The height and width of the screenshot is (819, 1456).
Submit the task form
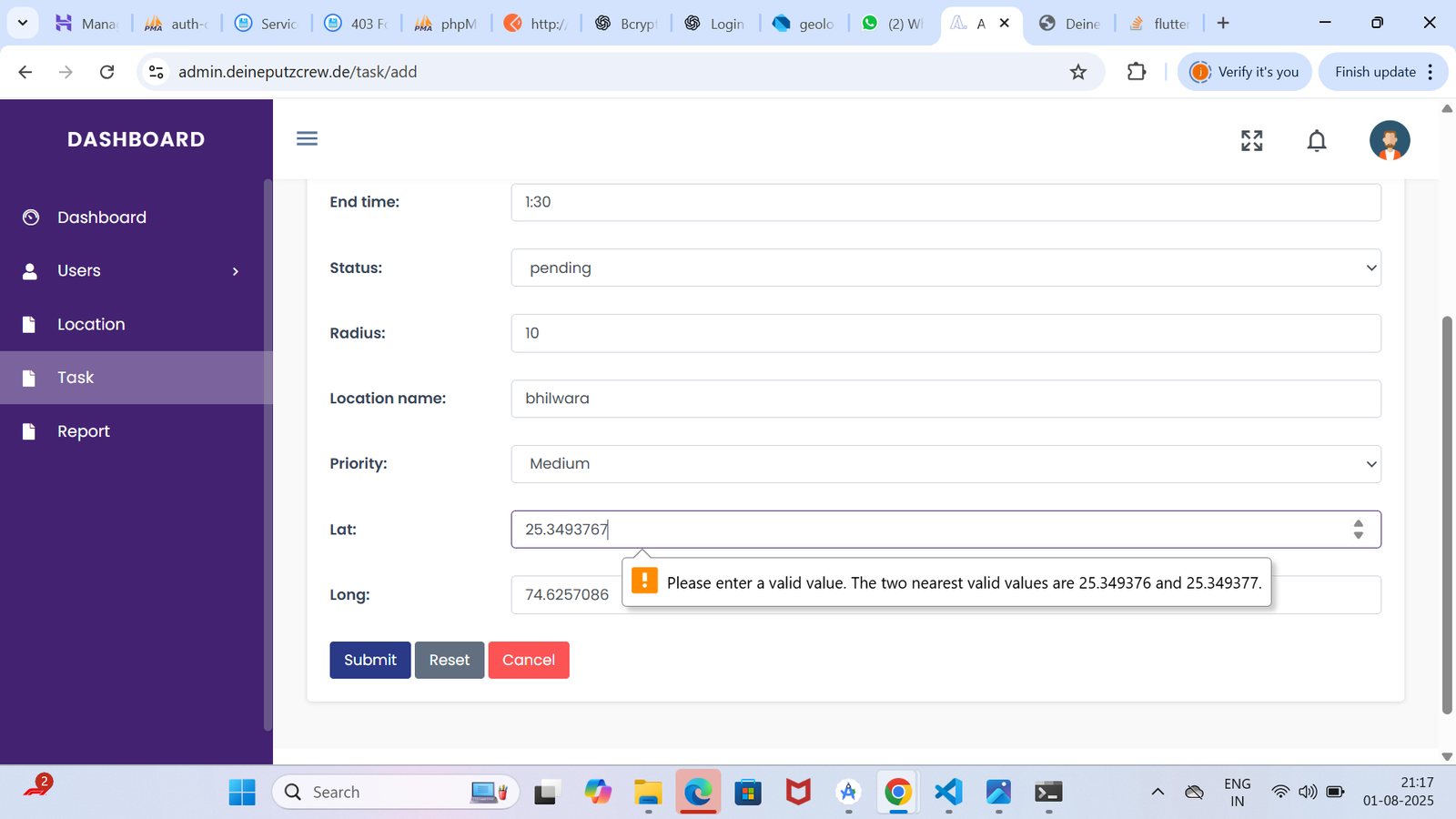[369, 660]
